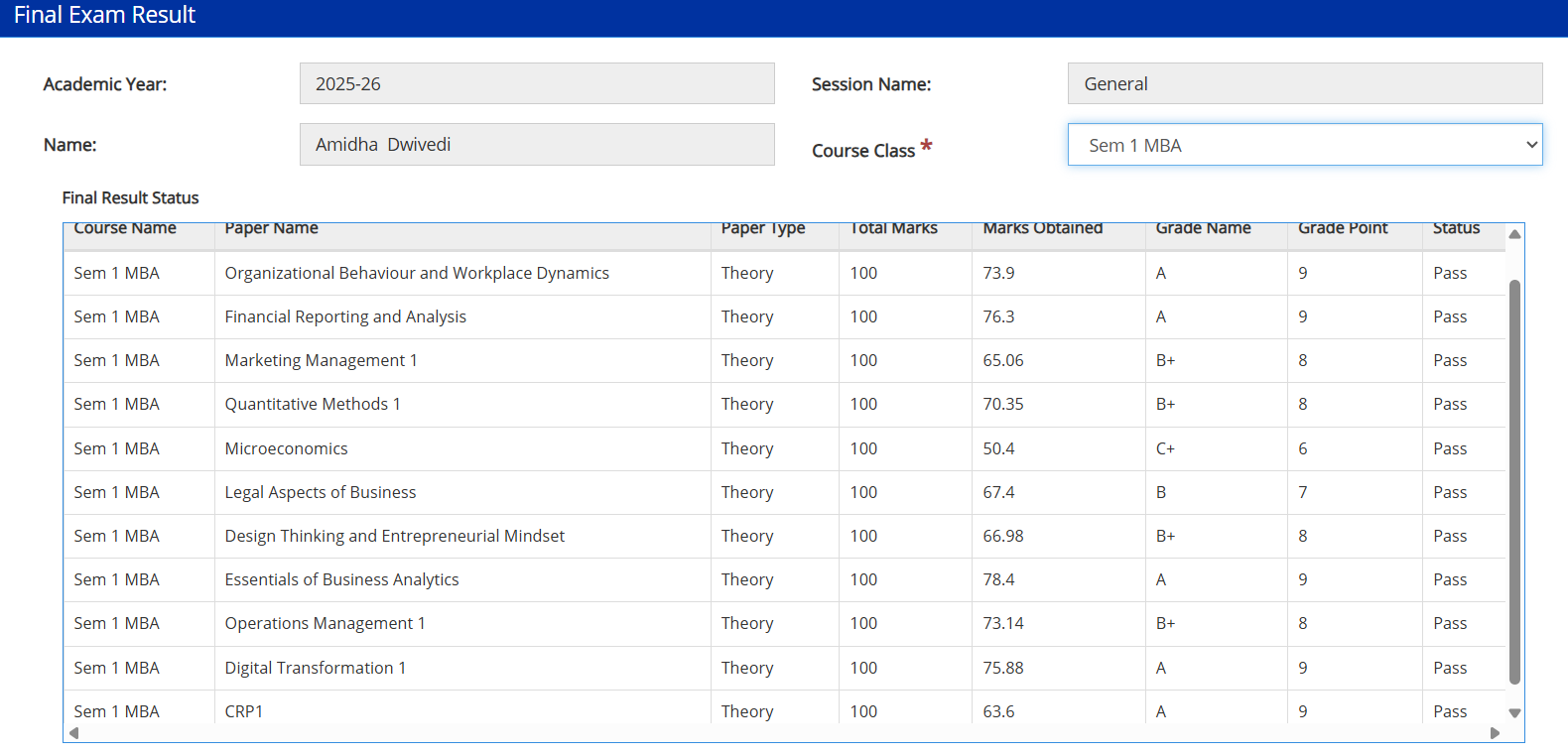Click the vertical scrollbar thumb

pyautogui.click(x=1514, y=481)
